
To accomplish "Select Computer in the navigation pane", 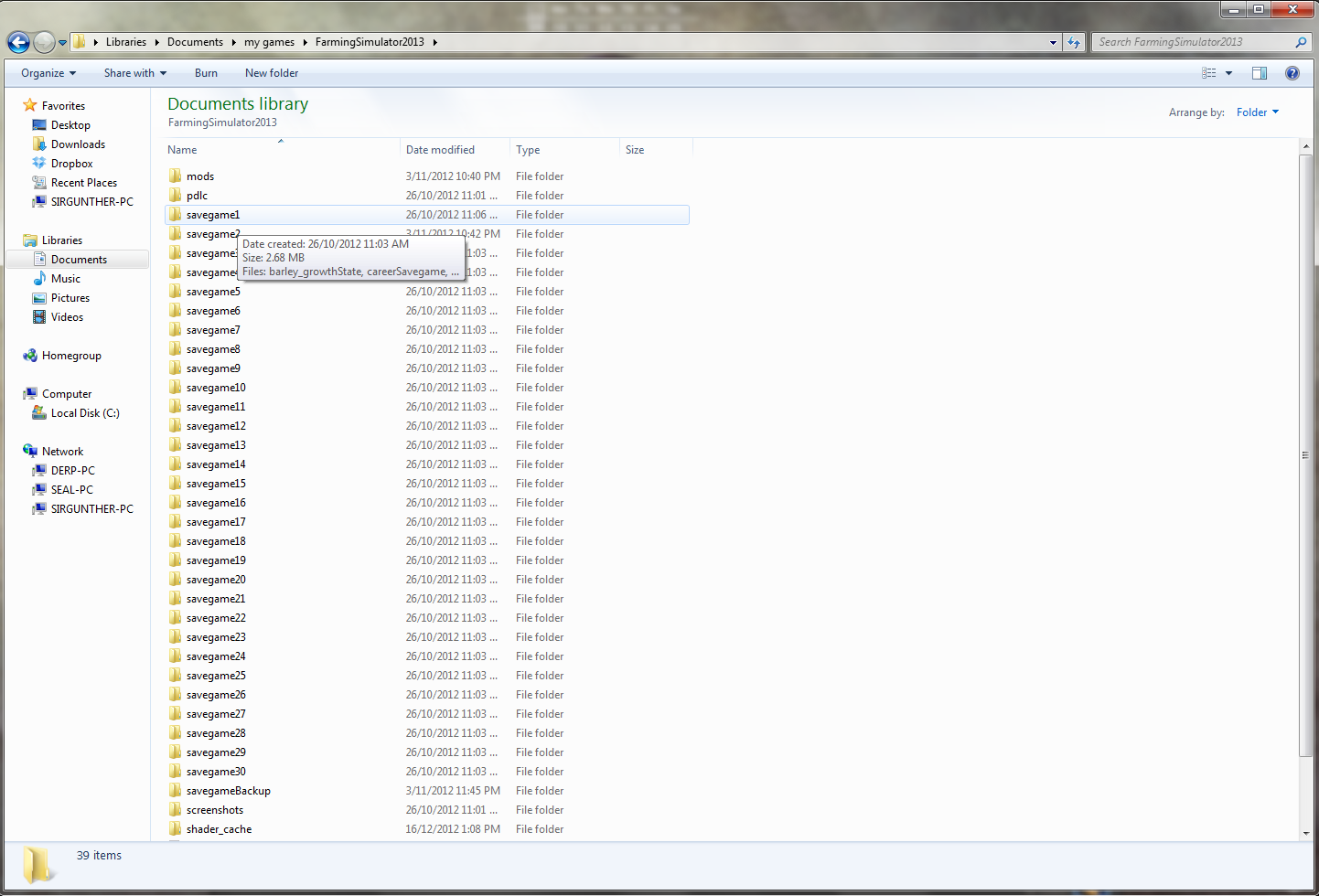I will 67,394.
